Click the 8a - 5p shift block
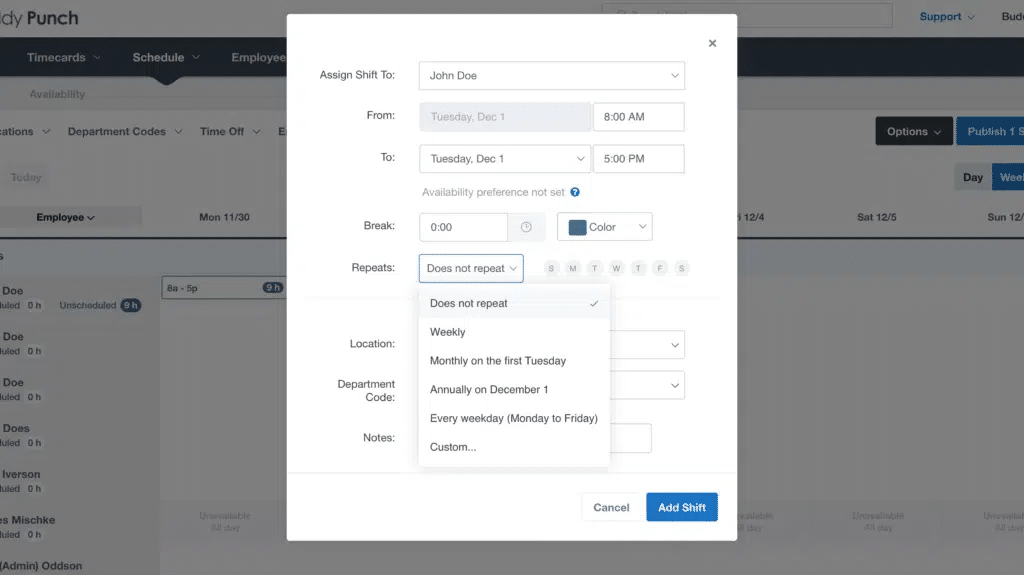This screenshot has height=575, width=1024. (223, 288)
